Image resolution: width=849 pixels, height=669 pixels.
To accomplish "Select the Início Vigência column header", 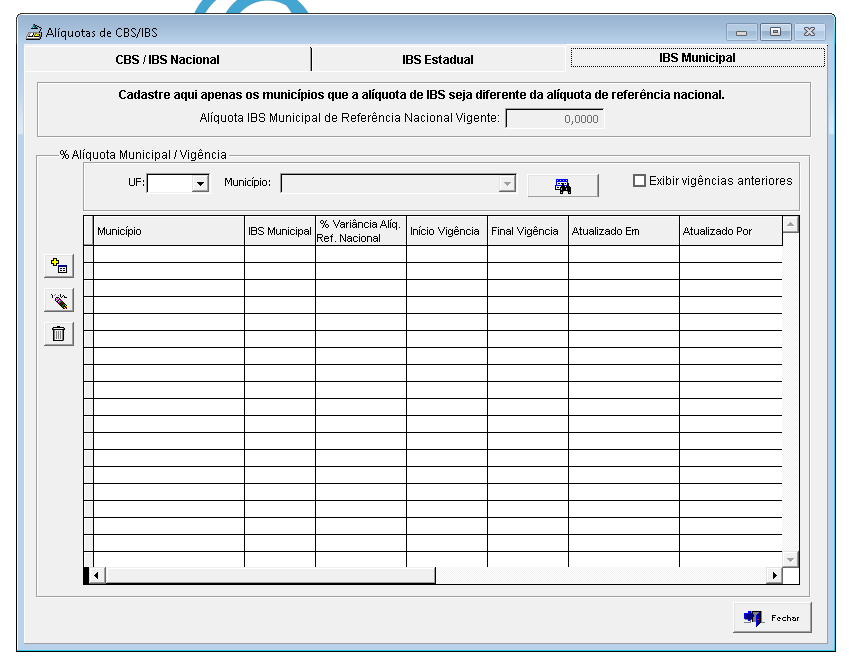I will (x=445, y=231).
